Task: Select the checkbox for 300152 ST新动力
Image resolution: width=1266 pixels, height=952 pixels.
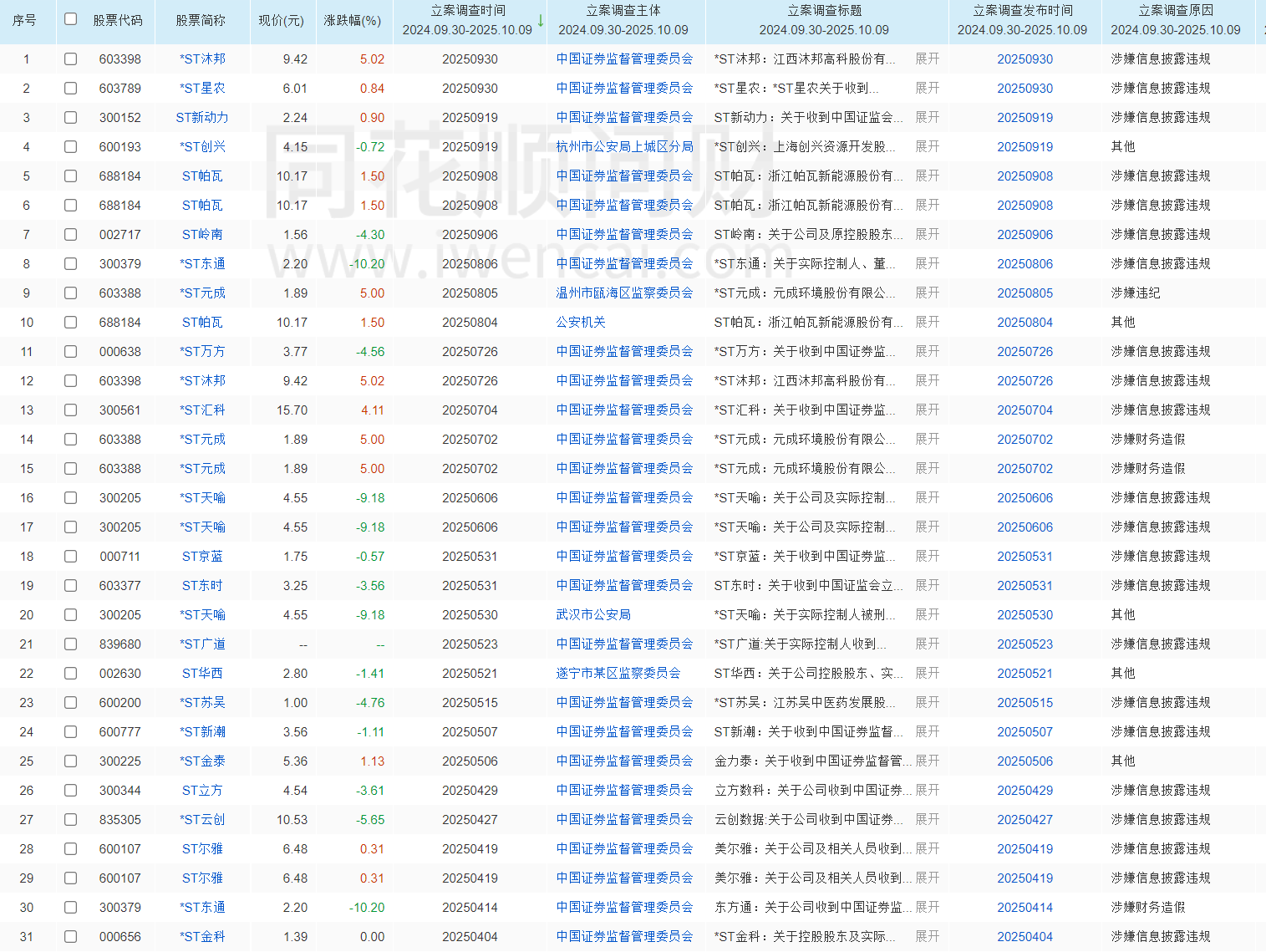Action: point(70,118)
